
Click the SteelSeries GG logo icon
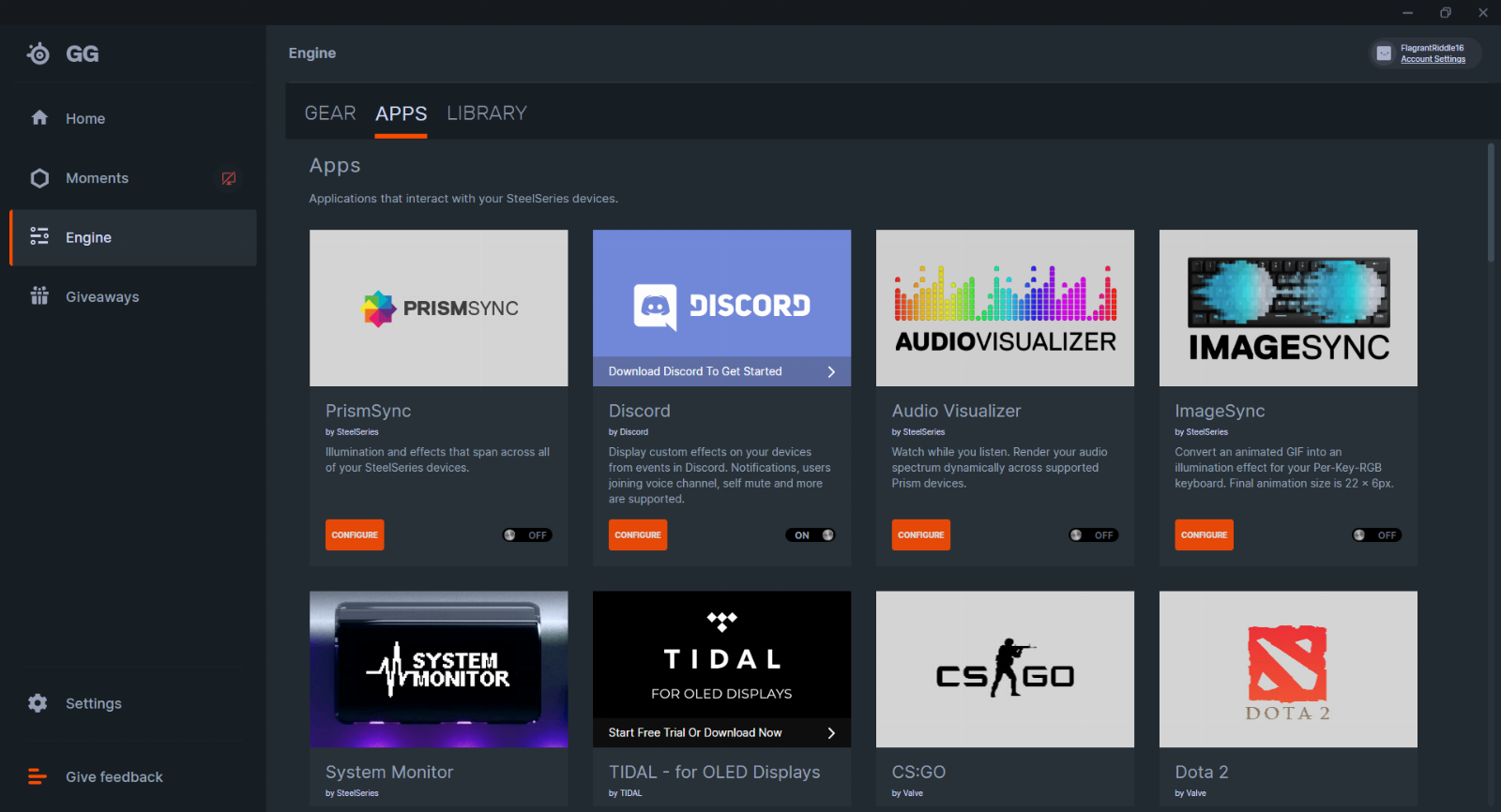pyautogui.click(x=38, y=53)
